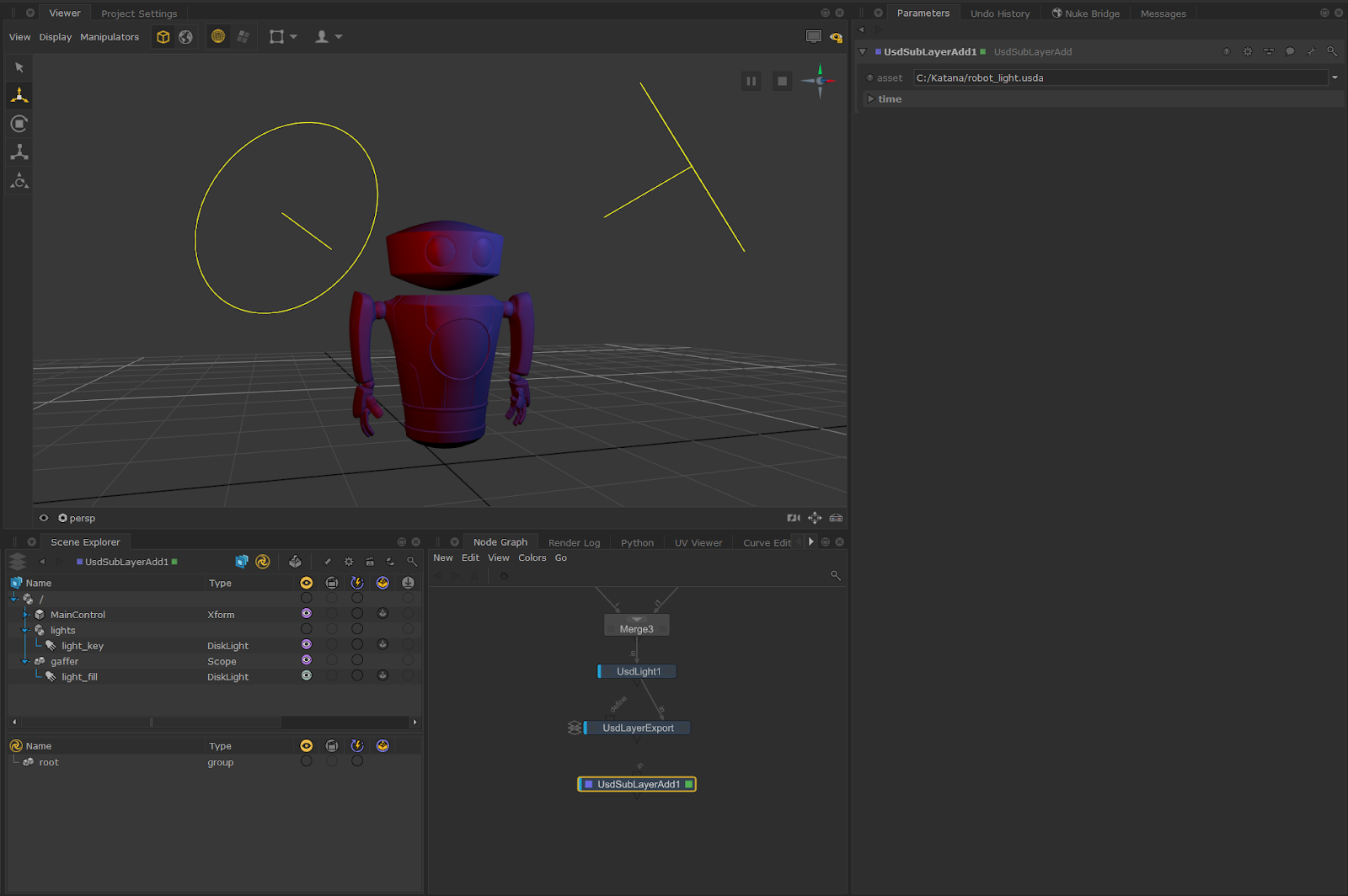Click the gear icon in Scene Explorer toolbar
Viewport: 1348px width, 896px height.
[349, 562]
